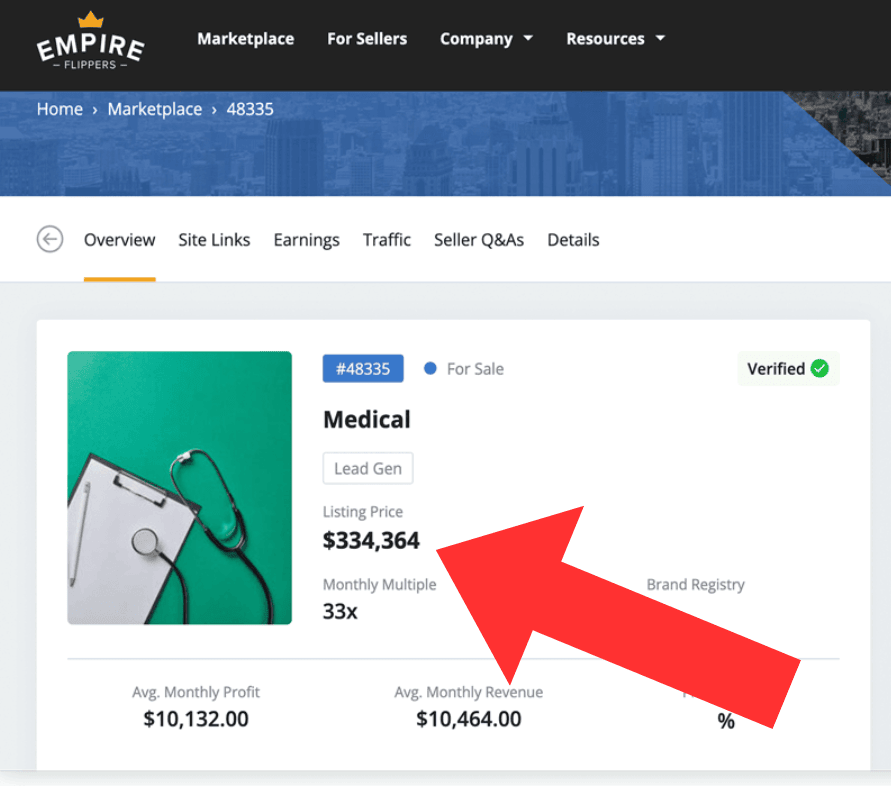Click the Lead Gen tag
This screenshot has height=786, width=891.
(368, 468)
